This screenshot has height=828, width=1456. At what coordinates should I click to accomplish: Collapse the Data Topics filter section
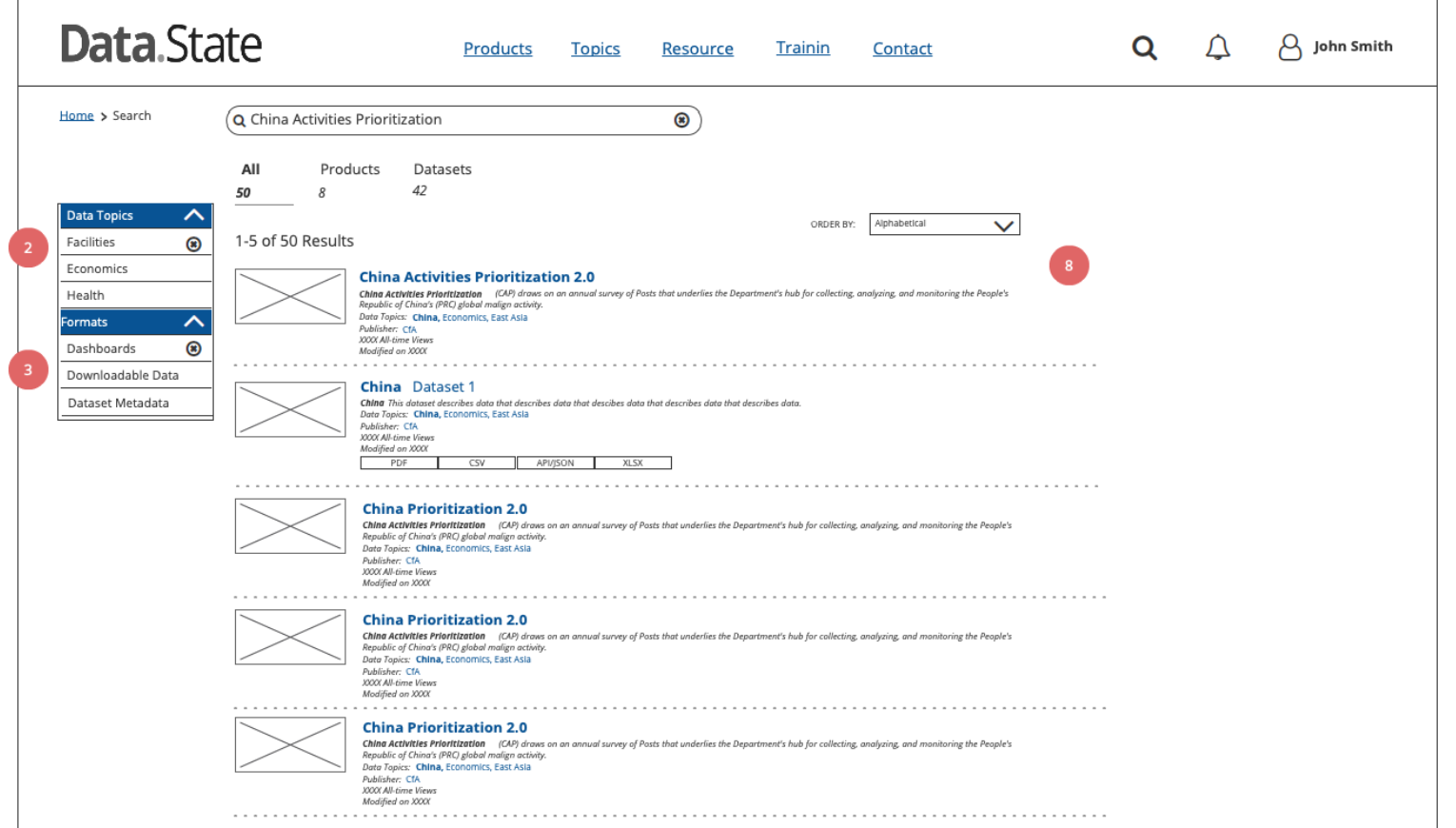pos(194,215)
